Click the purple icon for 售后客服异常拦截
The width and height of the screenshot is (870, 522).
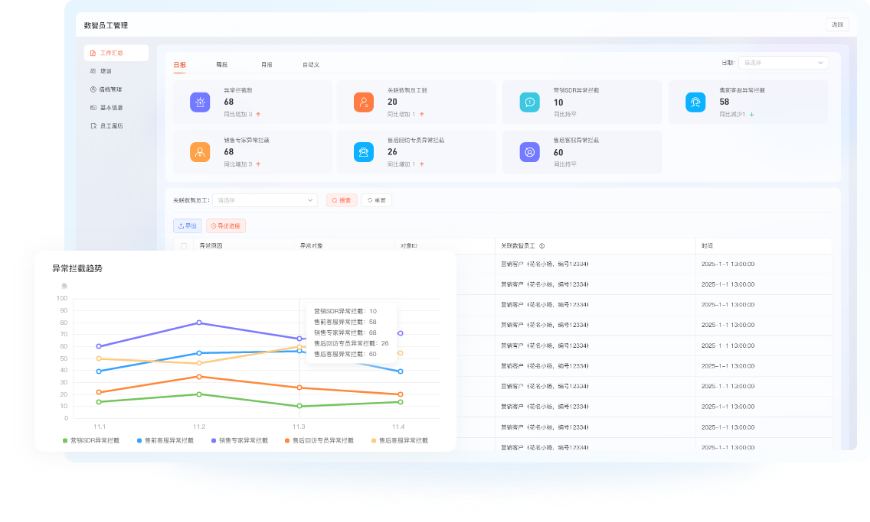point(529,152)
